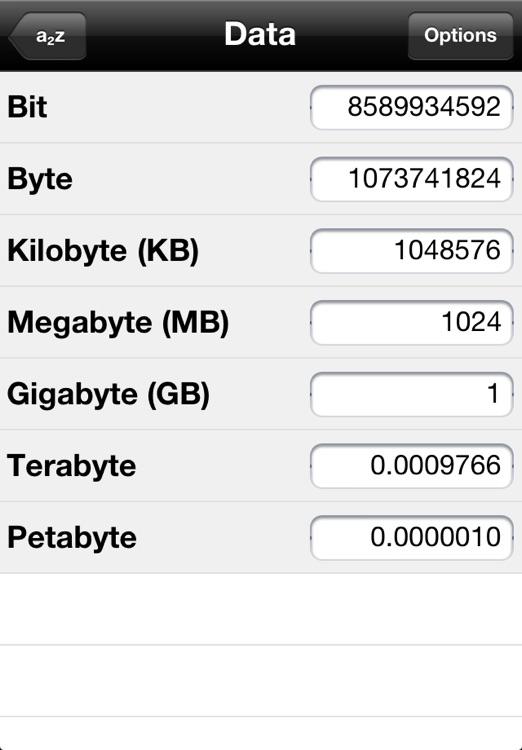Image resolution: width=522 pixels, height=750 pixels.
Task: Tap the second empty list row
Action: [261, 681]
